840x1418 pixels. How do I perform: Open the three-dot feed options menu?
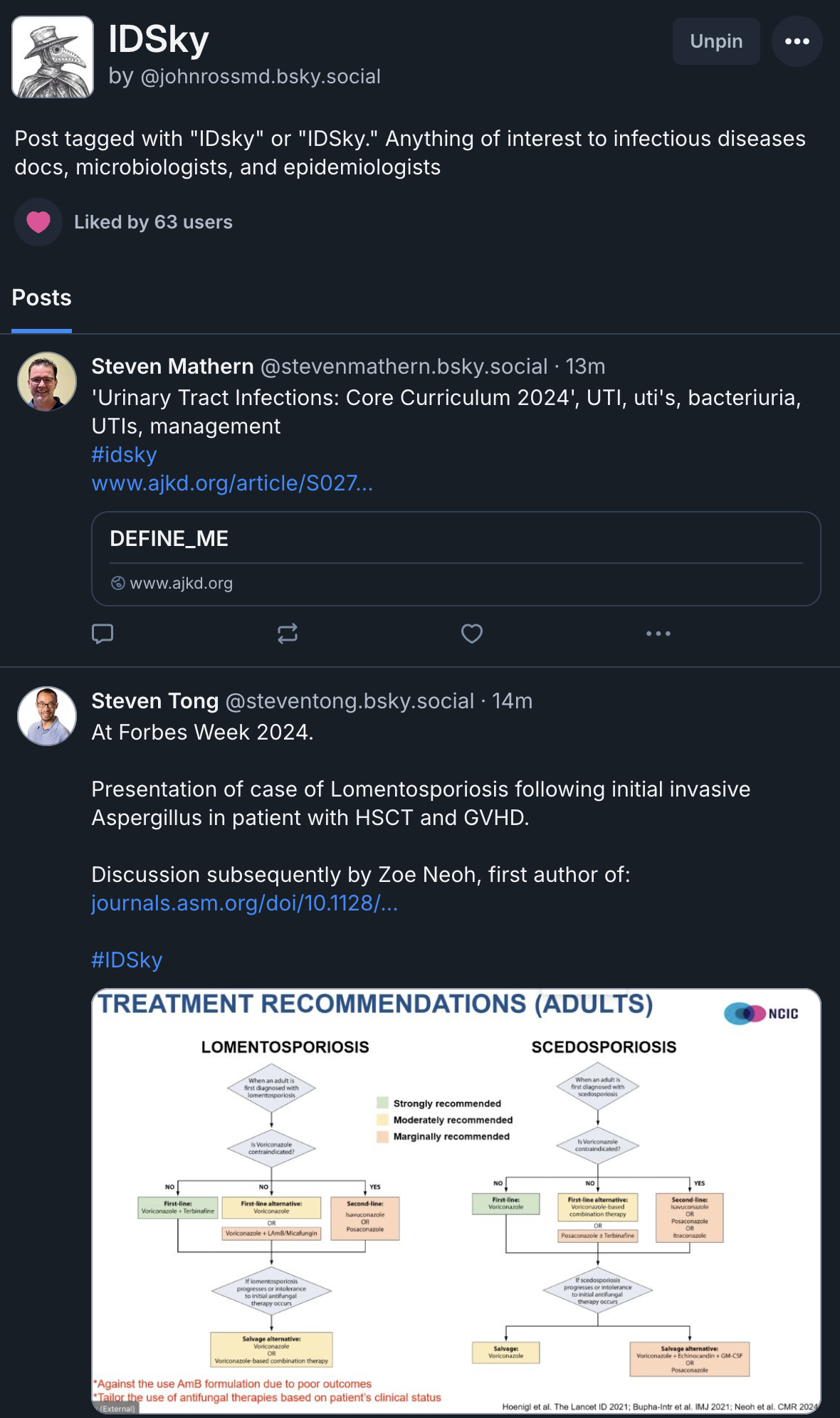point(797,41)
